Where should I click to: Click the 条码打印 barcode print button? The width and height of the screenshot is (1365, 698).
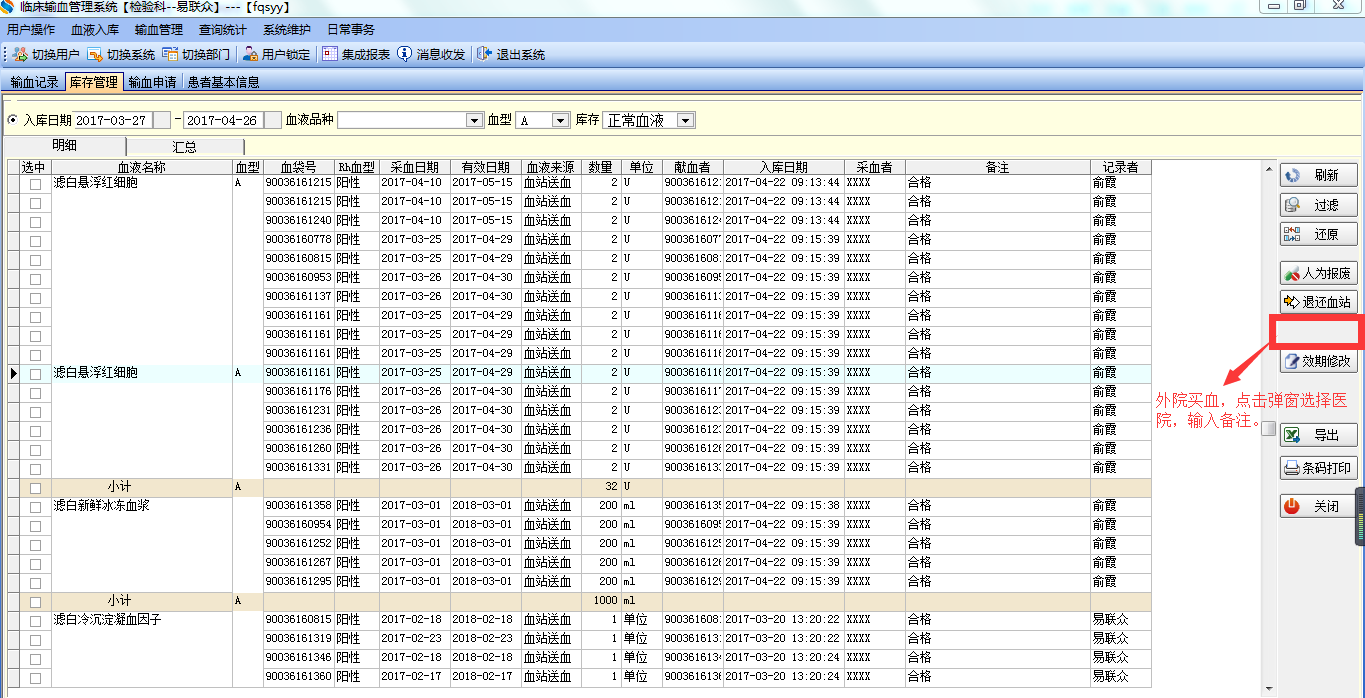[x=1319, y=468]
